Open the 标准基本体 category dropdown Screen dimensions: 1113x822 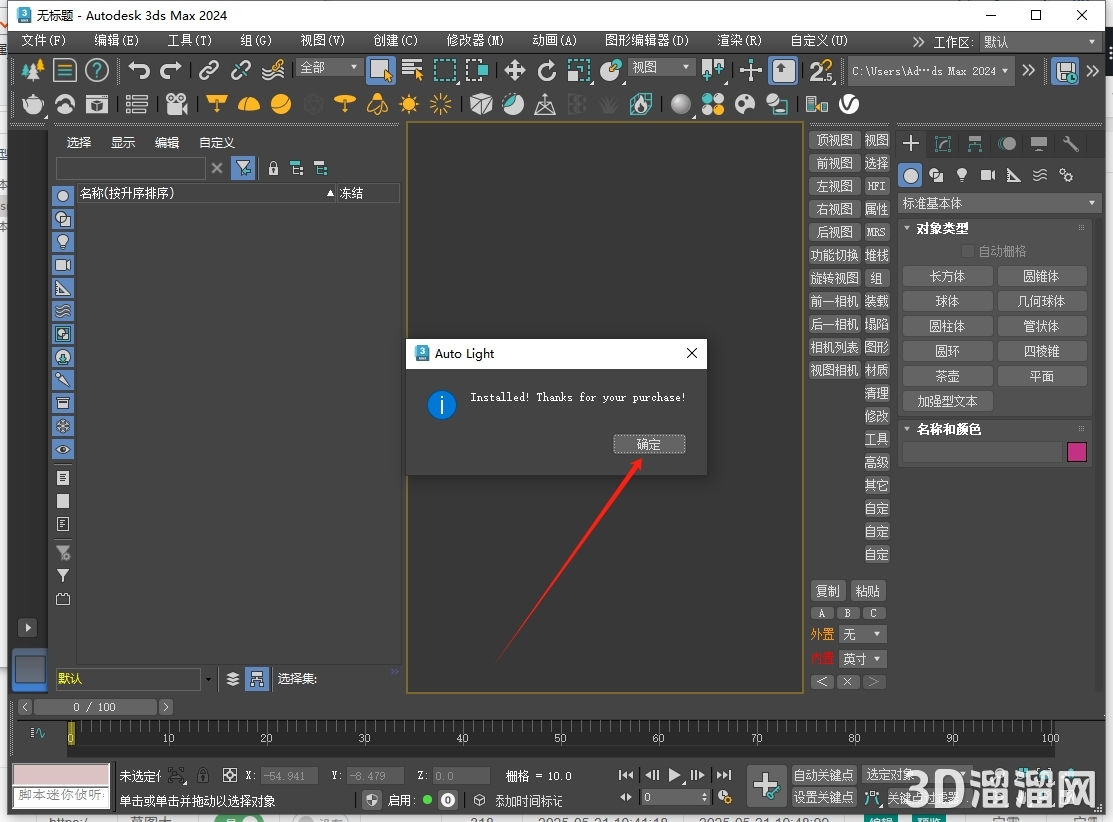point(998,204)
